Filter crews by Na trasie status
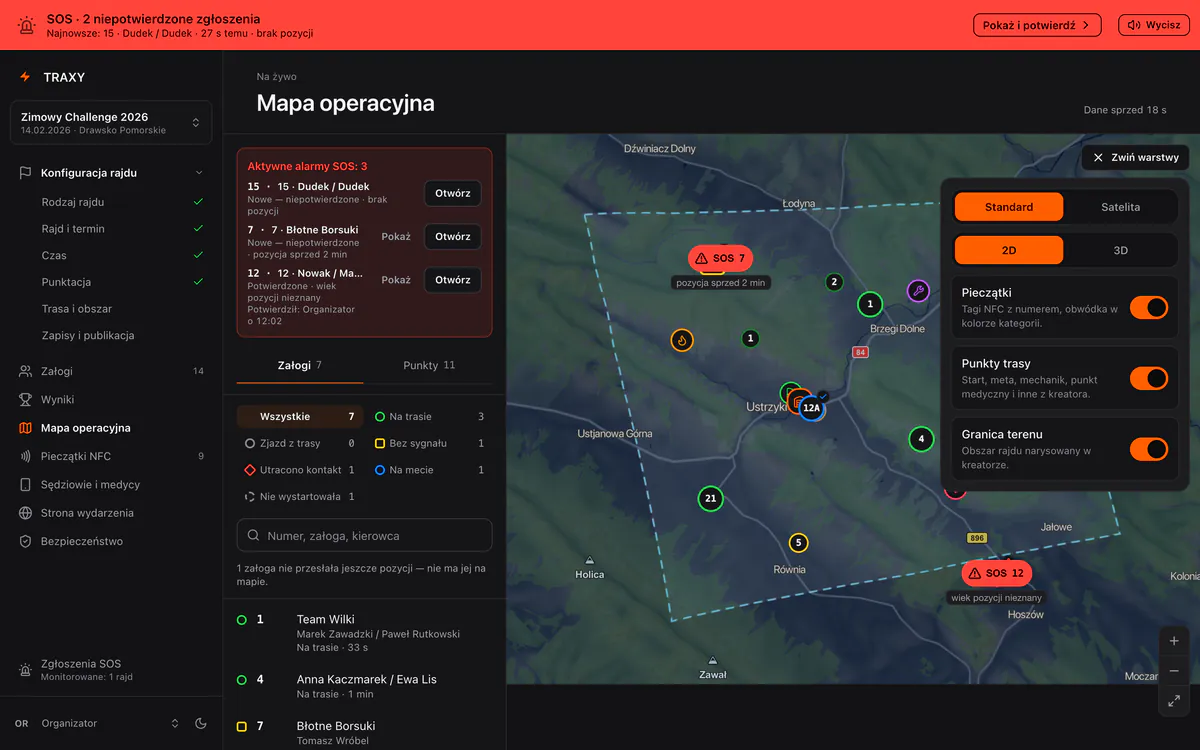Viewport: 1200px width, 750px height. pos(429,417)
